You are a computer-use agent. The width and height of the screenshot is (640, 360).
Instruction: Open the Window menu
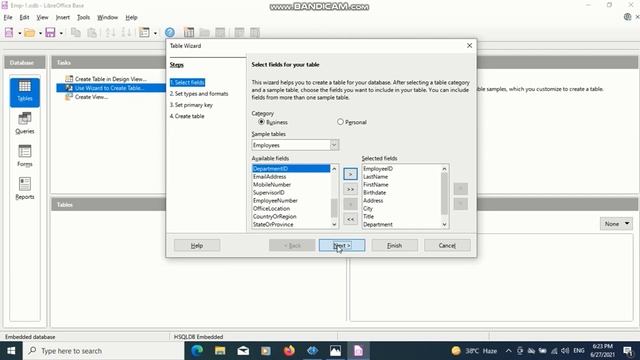click(107, 18)
